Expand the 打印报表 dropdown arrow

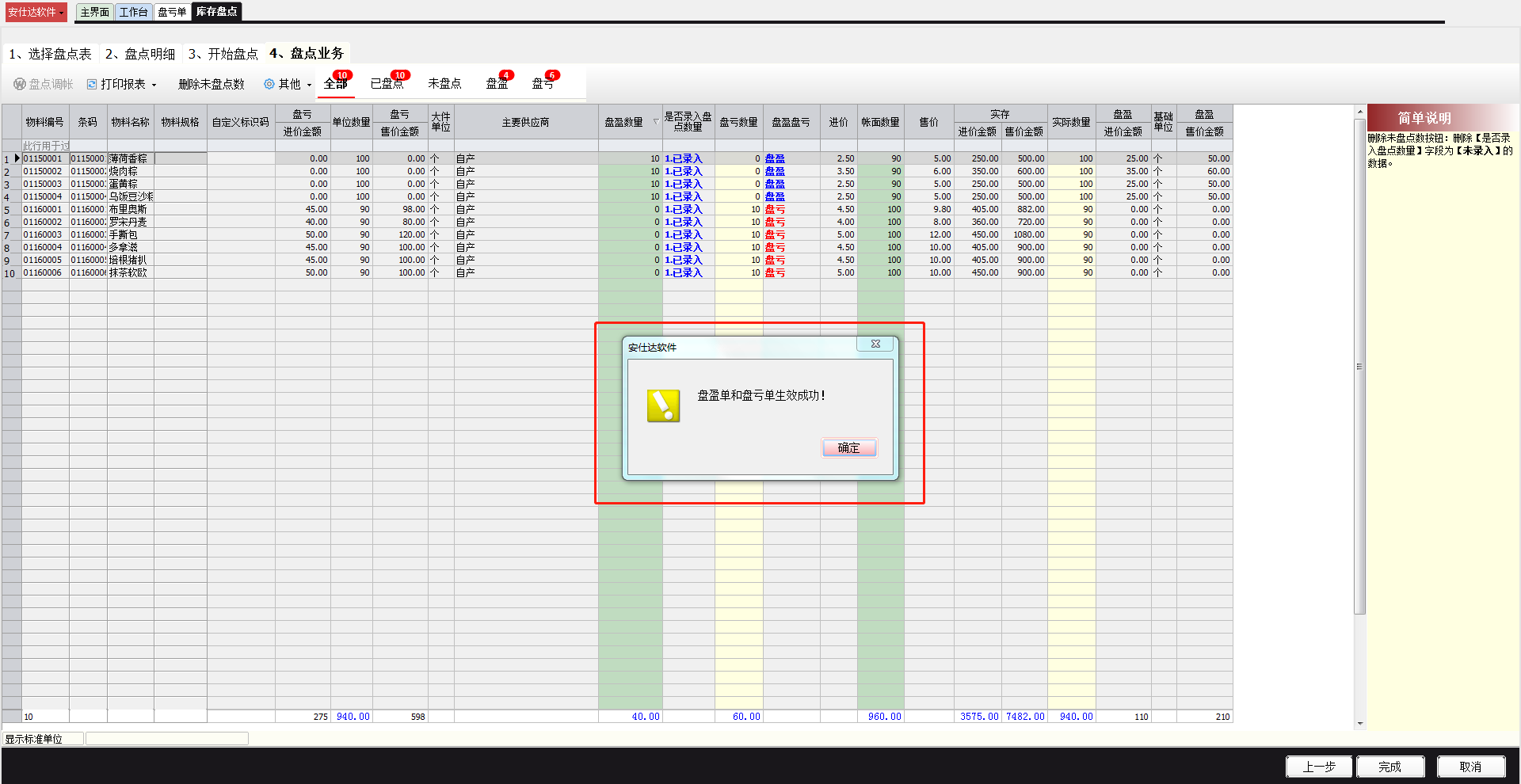click(x=154, y=85)
